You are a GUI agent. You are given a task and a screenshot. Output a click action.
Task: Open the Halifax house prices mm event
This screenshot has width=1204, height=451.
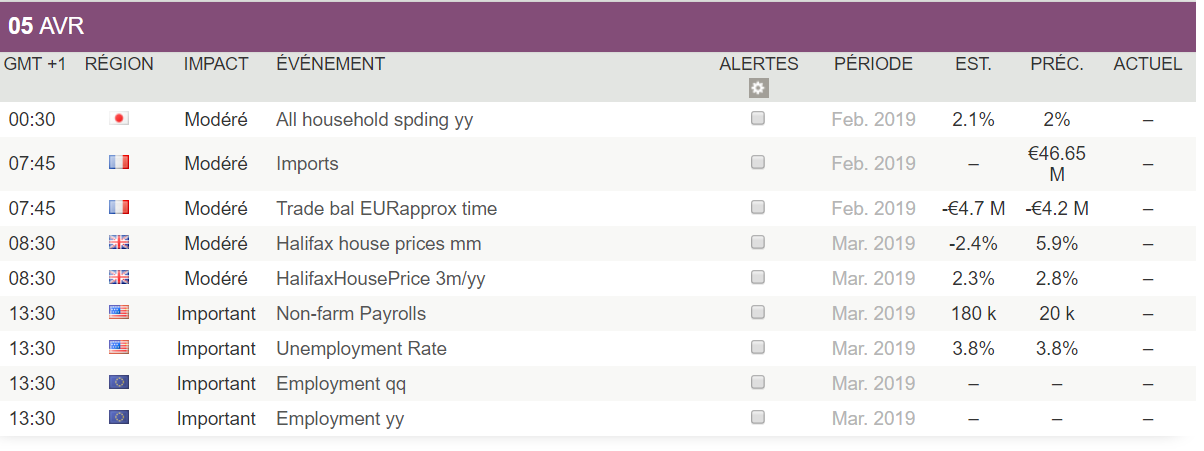(378, 244)
